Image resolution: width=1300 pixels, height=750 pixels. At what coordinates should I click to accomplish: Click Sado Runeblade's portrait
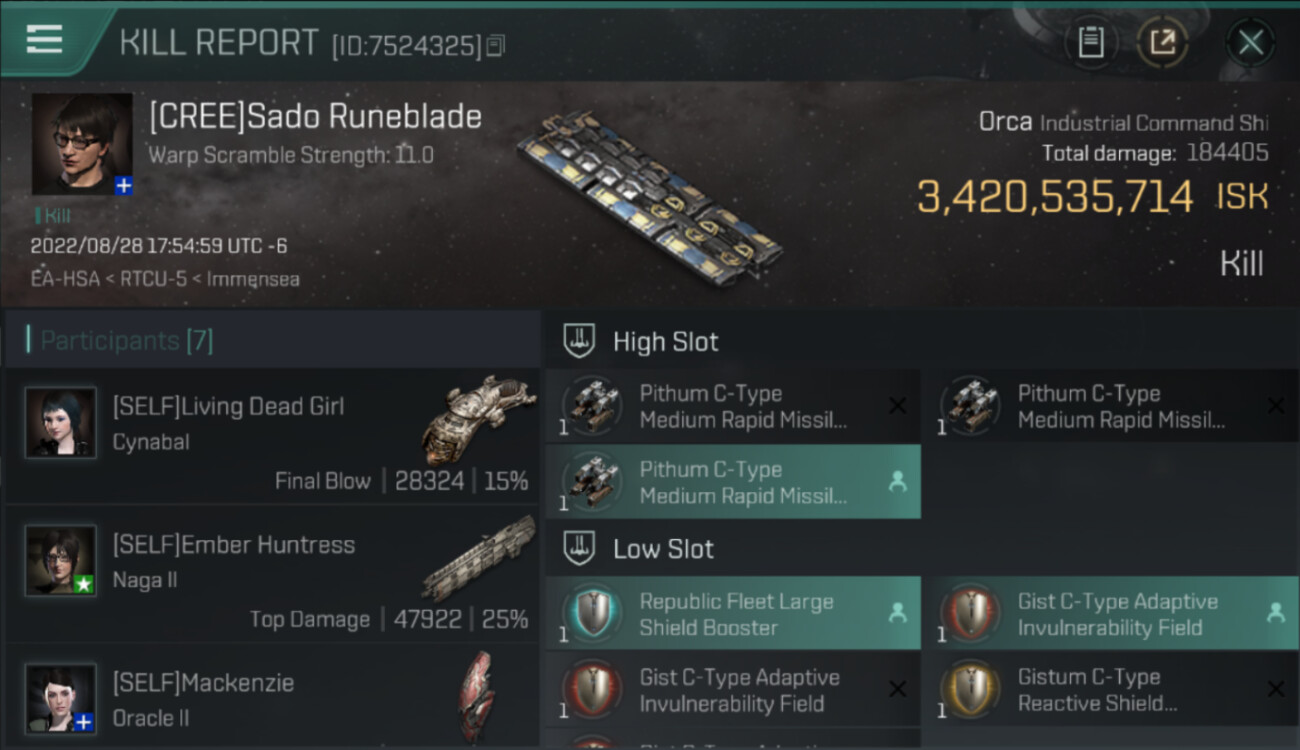82,144
